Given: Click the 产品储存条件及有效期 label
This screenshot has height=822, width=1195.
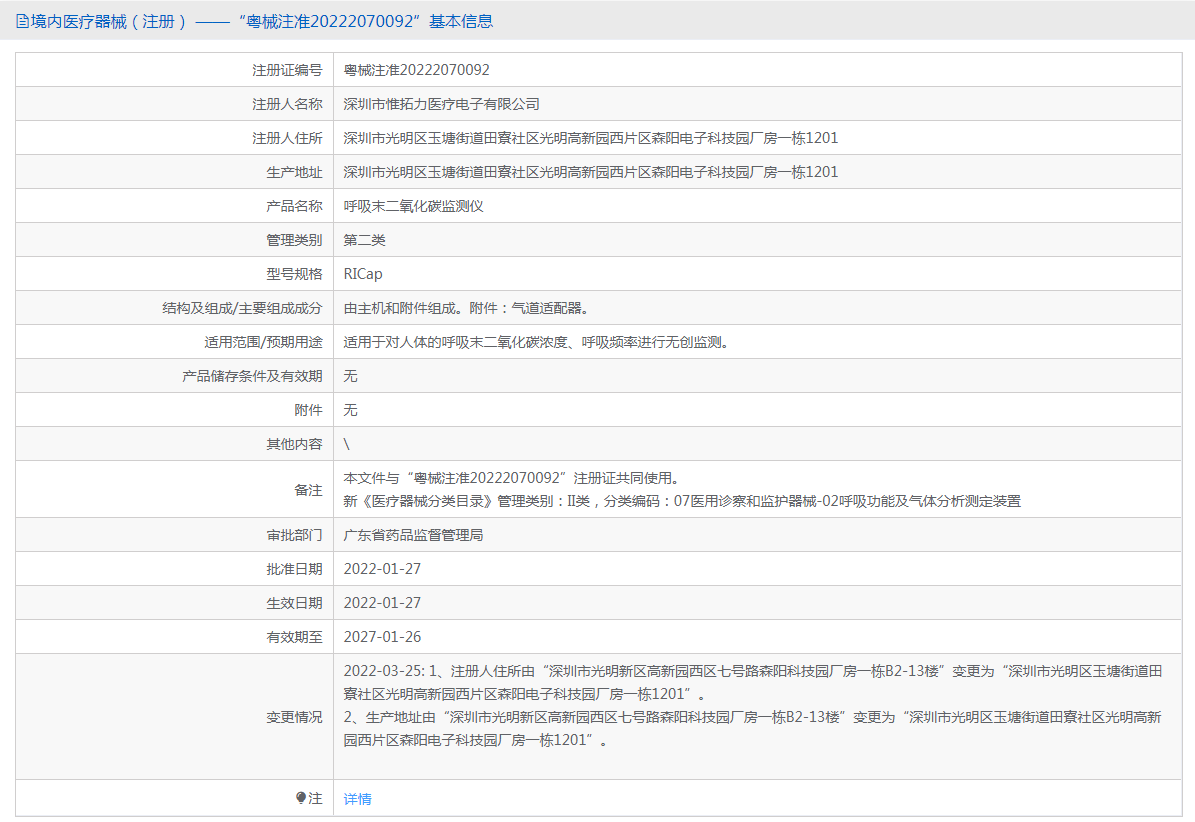Looking at the screenshot, I should click(x=252, y=376).
